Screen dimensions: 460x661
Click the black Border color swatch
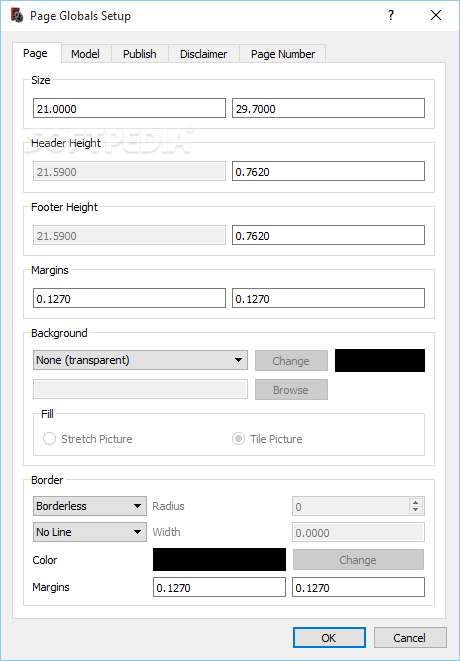[219, 559]
